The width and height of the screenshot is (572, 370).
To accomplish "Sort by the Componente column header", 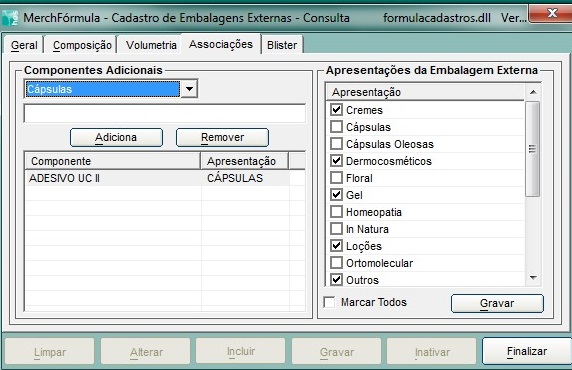I will [x=112, y=161].
